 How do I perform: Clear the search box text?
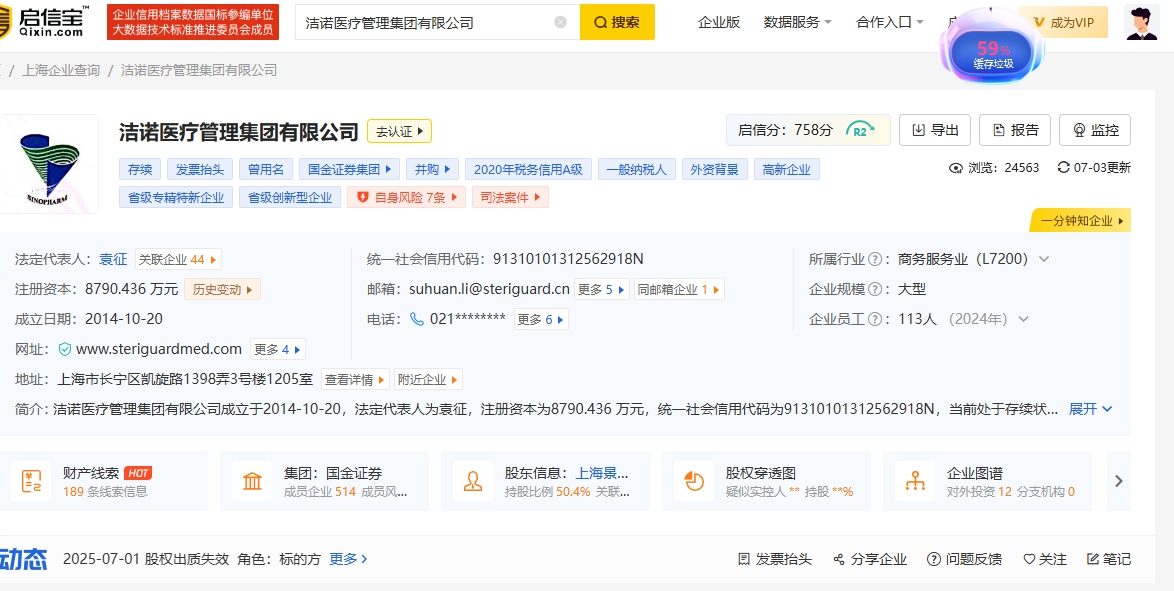560,22
